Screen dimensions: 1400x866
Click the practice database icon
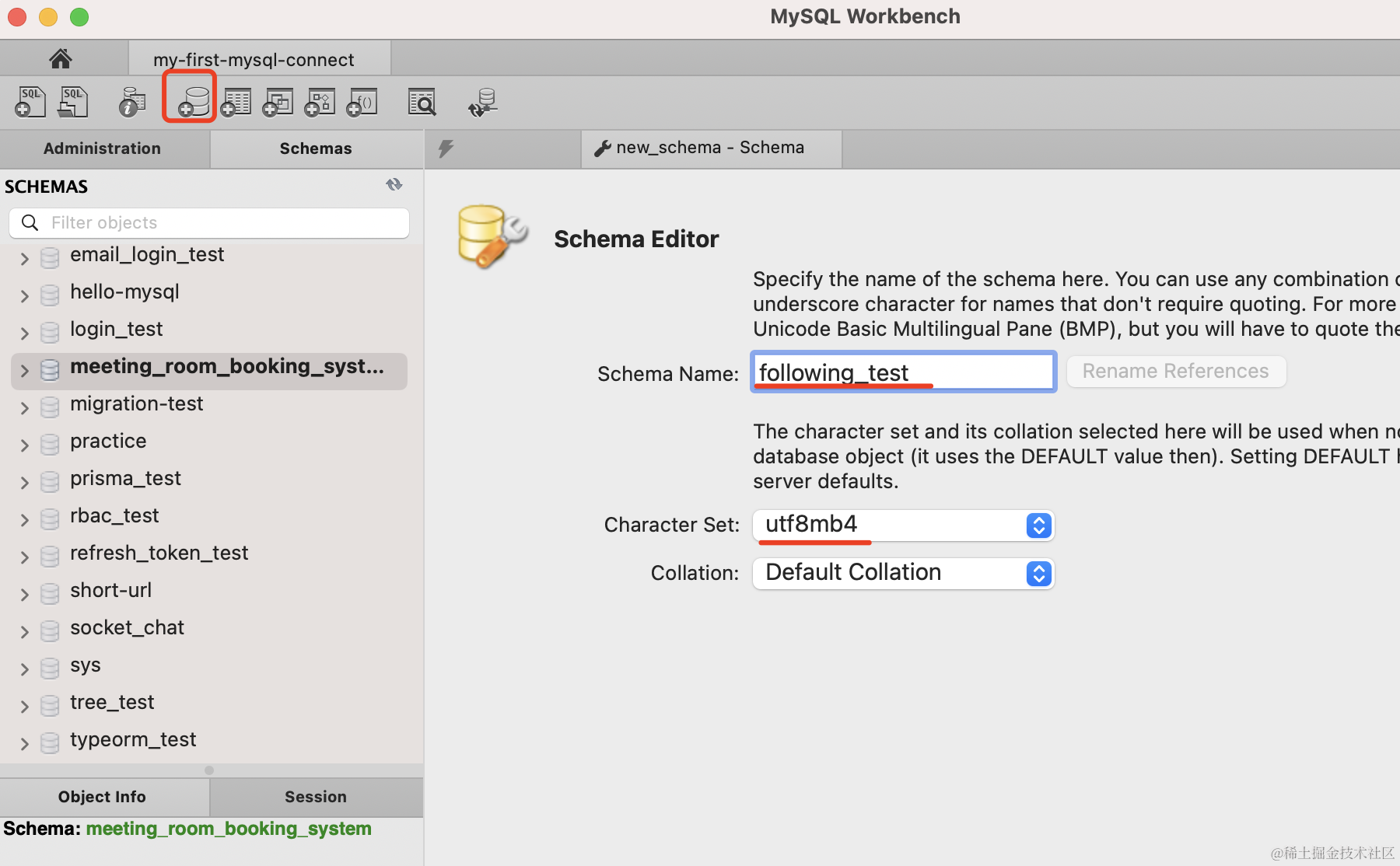tap(50, 444)
